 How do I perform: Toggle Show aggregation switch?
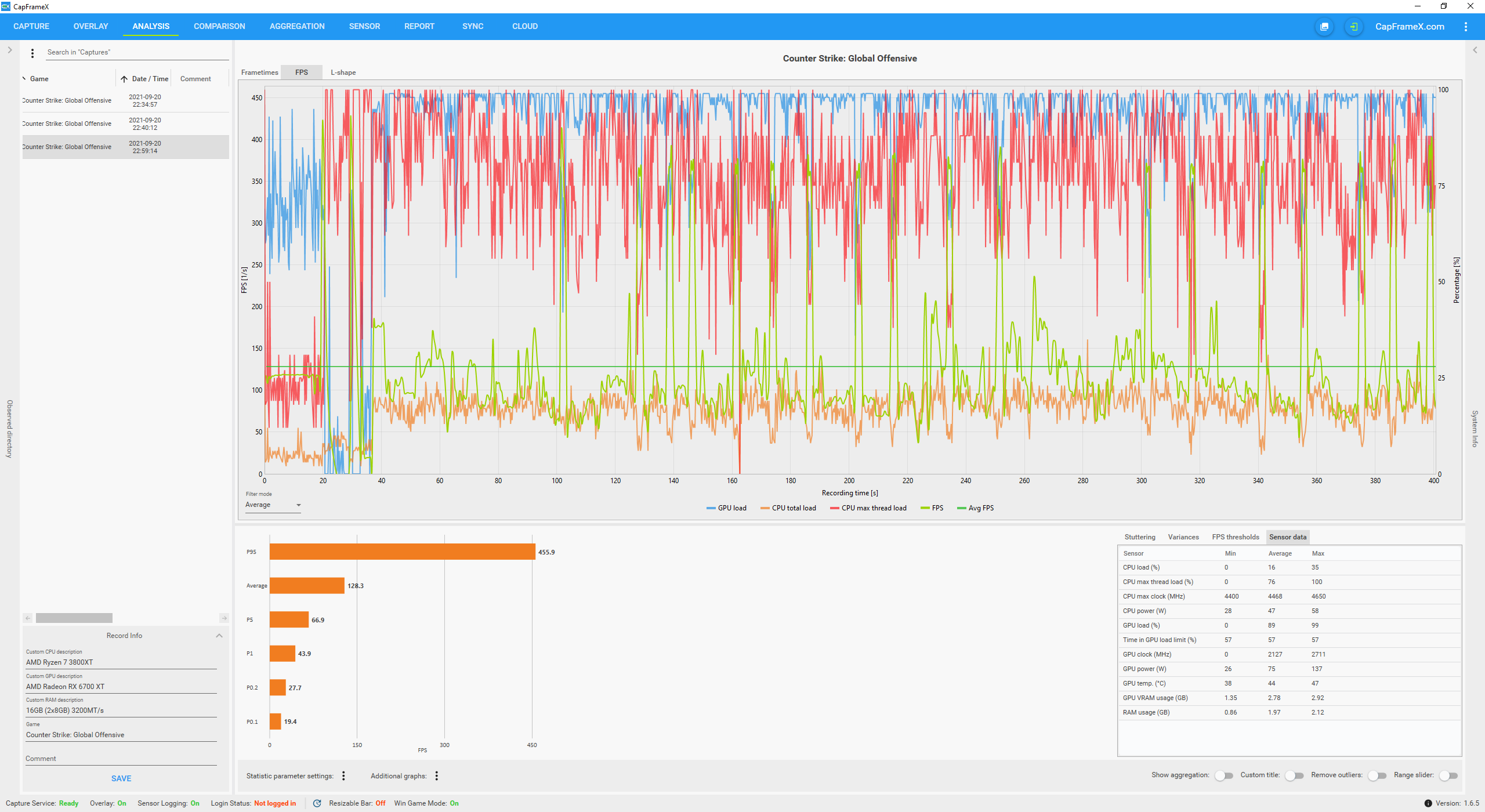pyautogui.click(x=1224, y=775)
